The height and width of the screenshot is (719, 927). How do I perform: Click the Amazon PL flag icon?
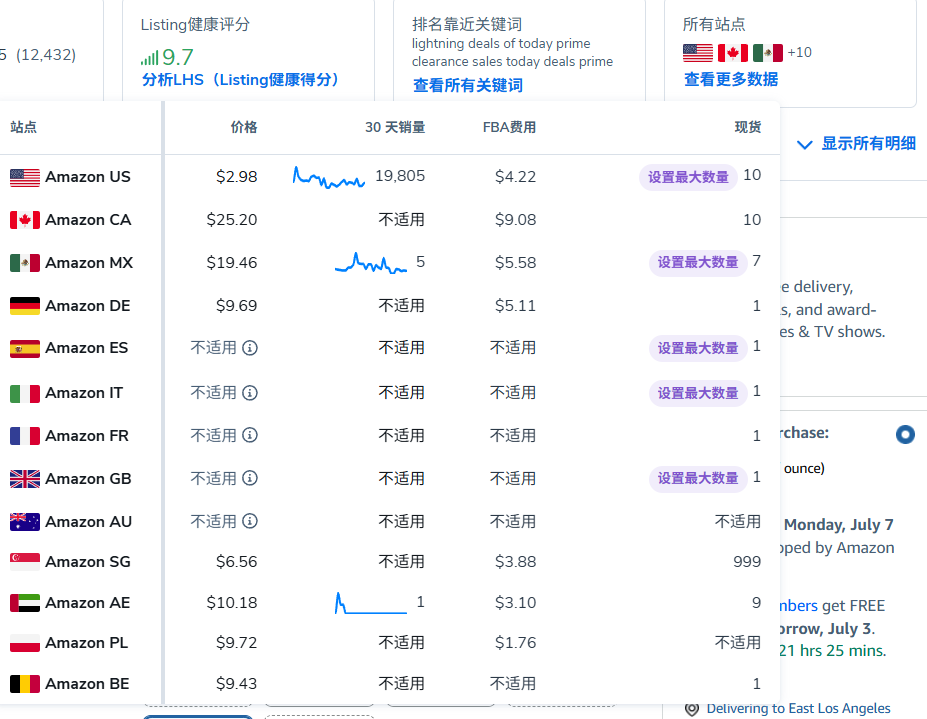(25, 643)
